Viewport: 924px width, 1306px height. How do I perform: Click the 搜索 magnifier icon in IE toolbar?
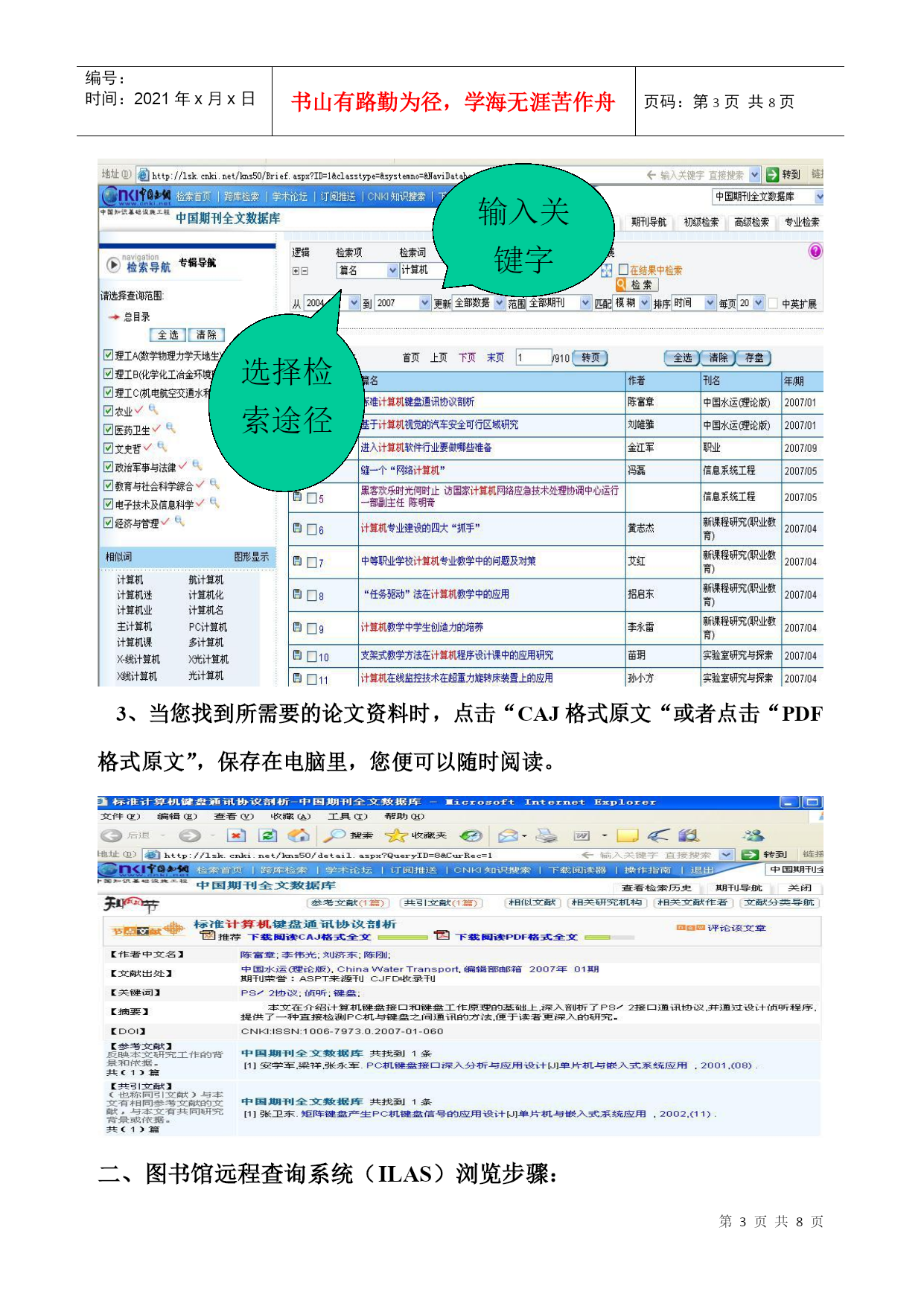point(335,835)
